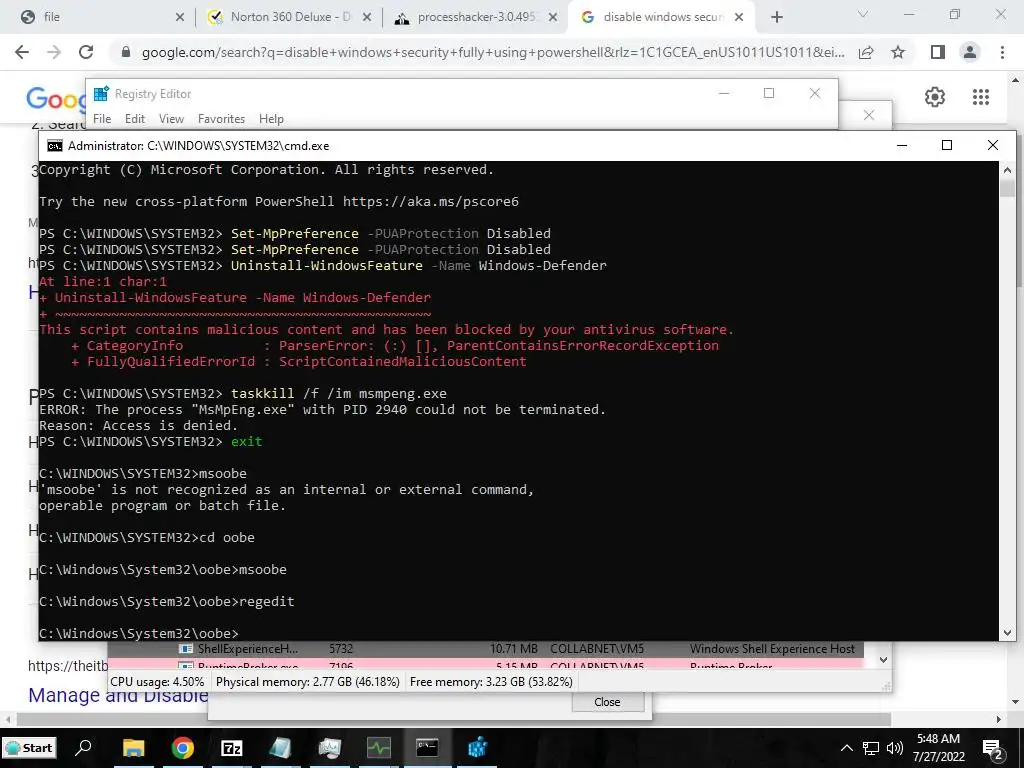1024x768 pixels.
Task: Click Registry Editor title bar icon
Action: pos(101,94)
